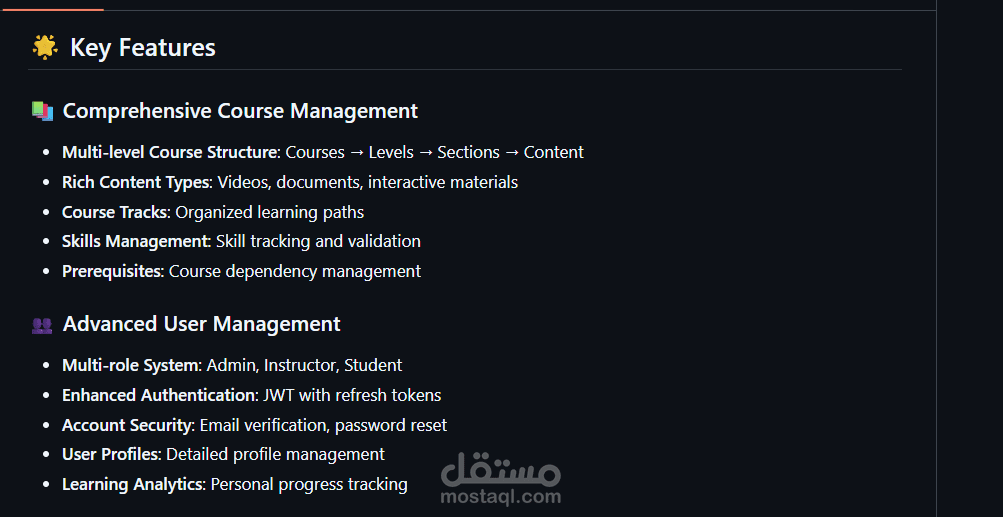Click the Comprehensive Course Management heading

point(240,111)
